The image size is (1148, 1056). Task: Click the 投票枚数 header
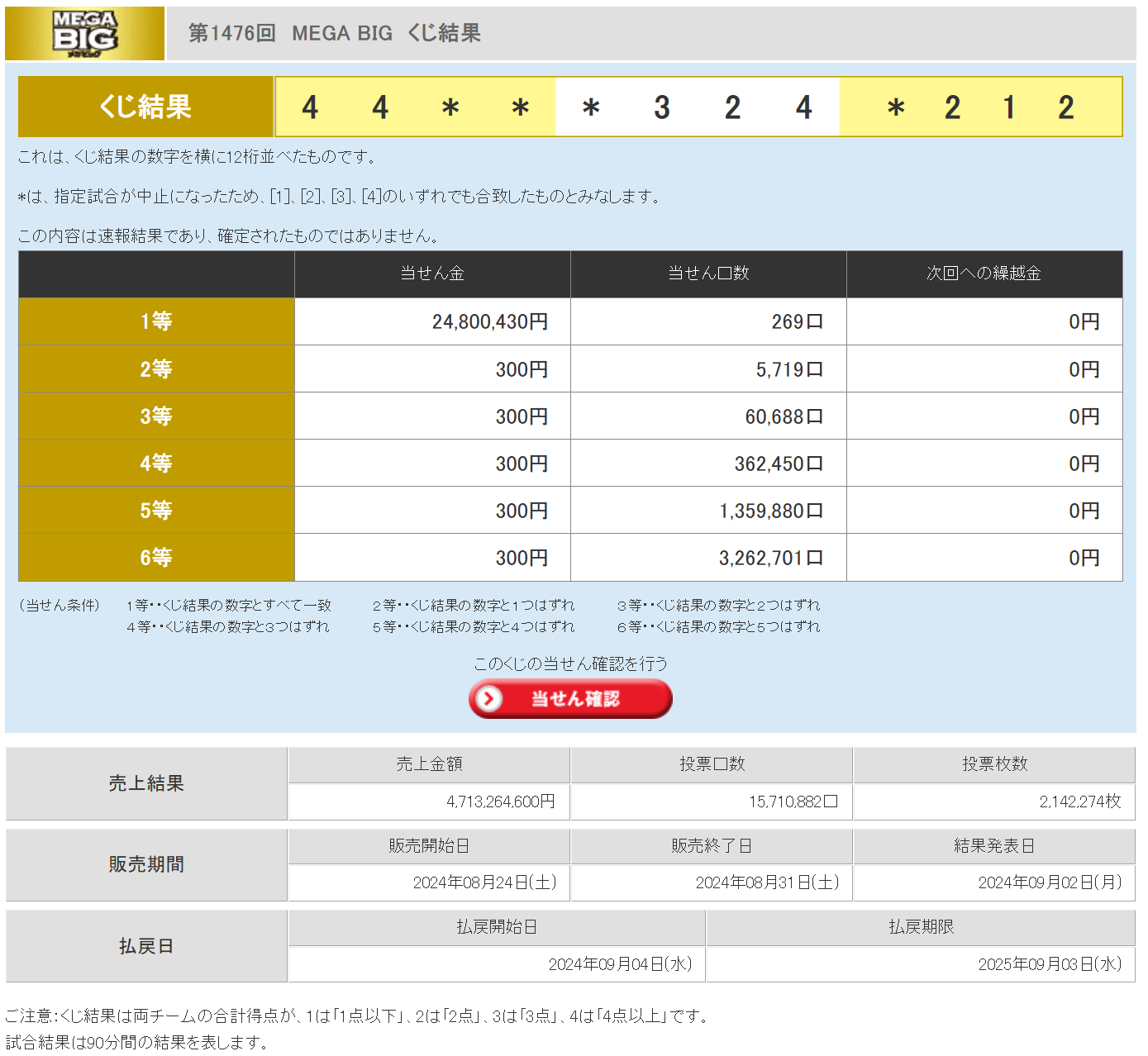click(994, 764)
